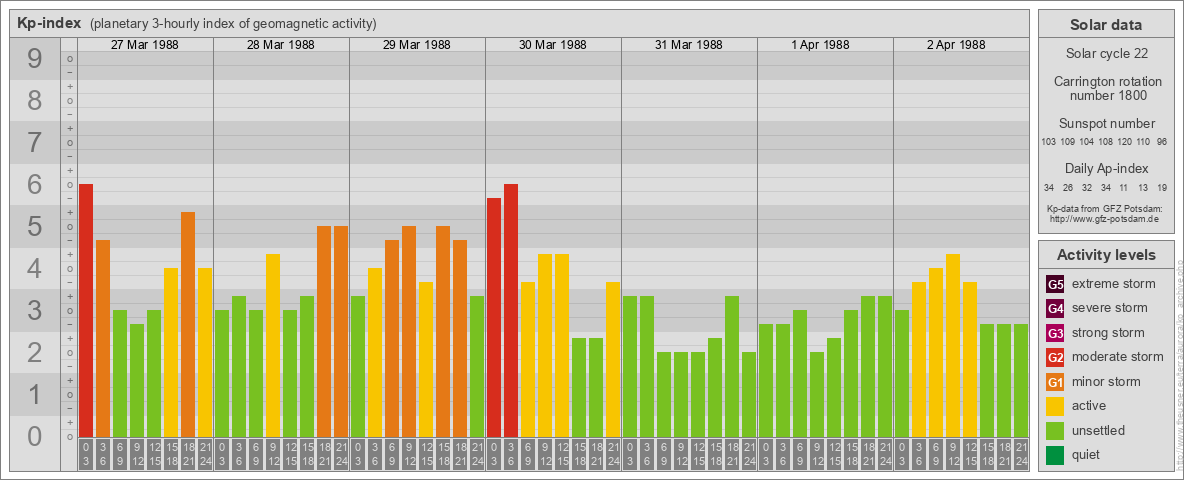This screenshot has height=480, width=1184.
Task: Click the green 21-24h bar on 29 Mar
Action: (476, 367)
